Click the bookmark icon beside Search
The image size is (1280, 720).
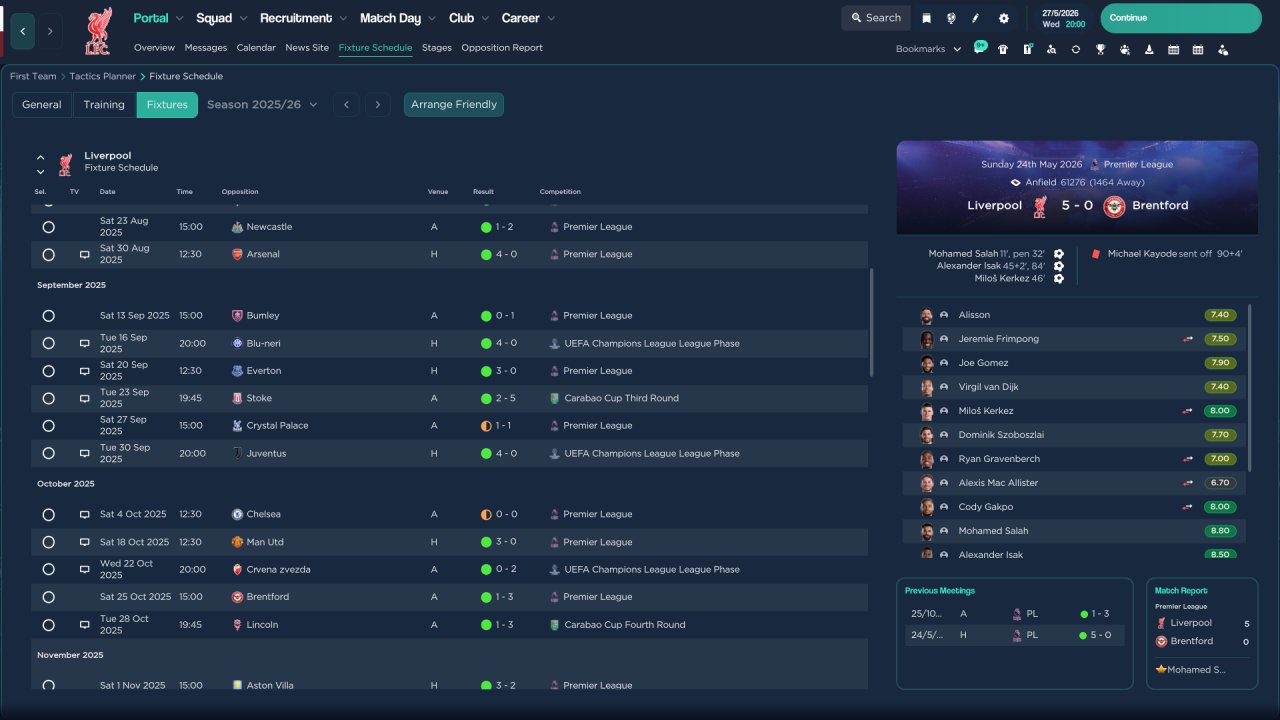pyautogui.click(x=926, y=18)
